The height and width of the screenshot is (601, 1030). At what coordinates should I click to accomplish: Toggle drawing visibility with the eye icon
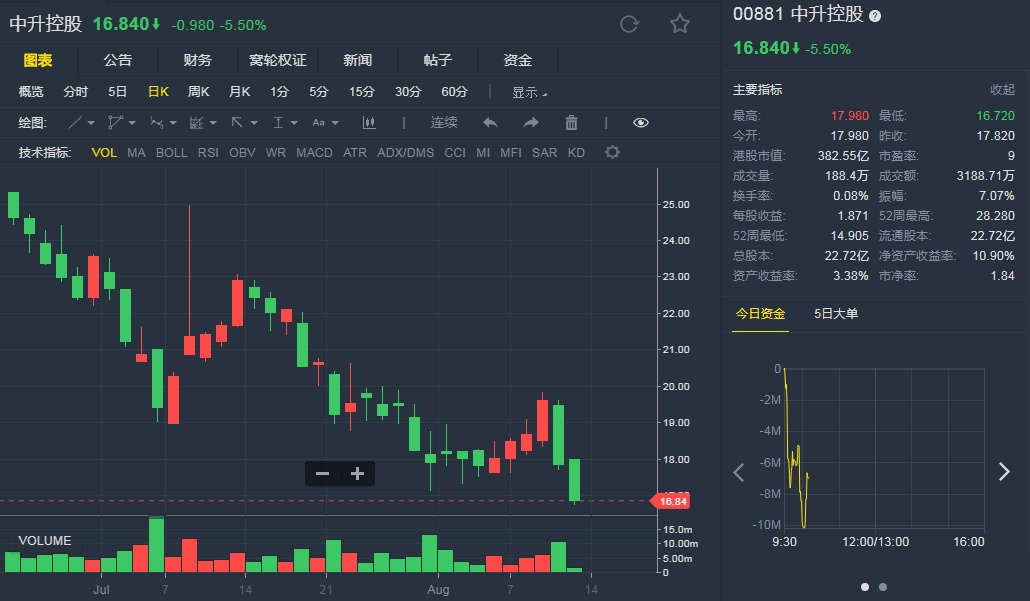pos(641,123)
